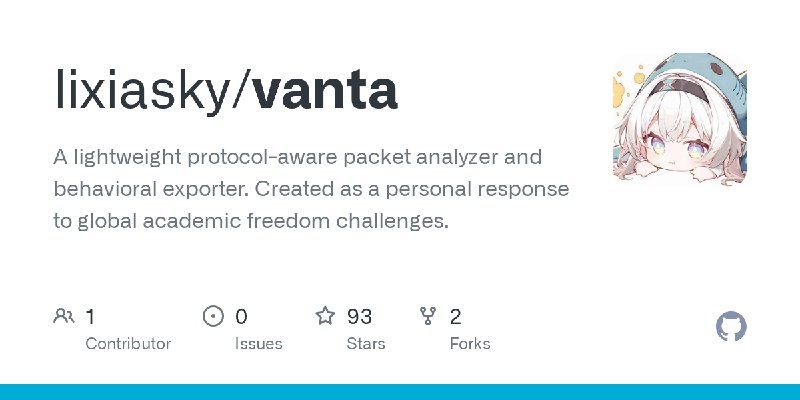Click the "Forks" label
This screenshot has width=800, height=400.
click(x=470, y=344)
